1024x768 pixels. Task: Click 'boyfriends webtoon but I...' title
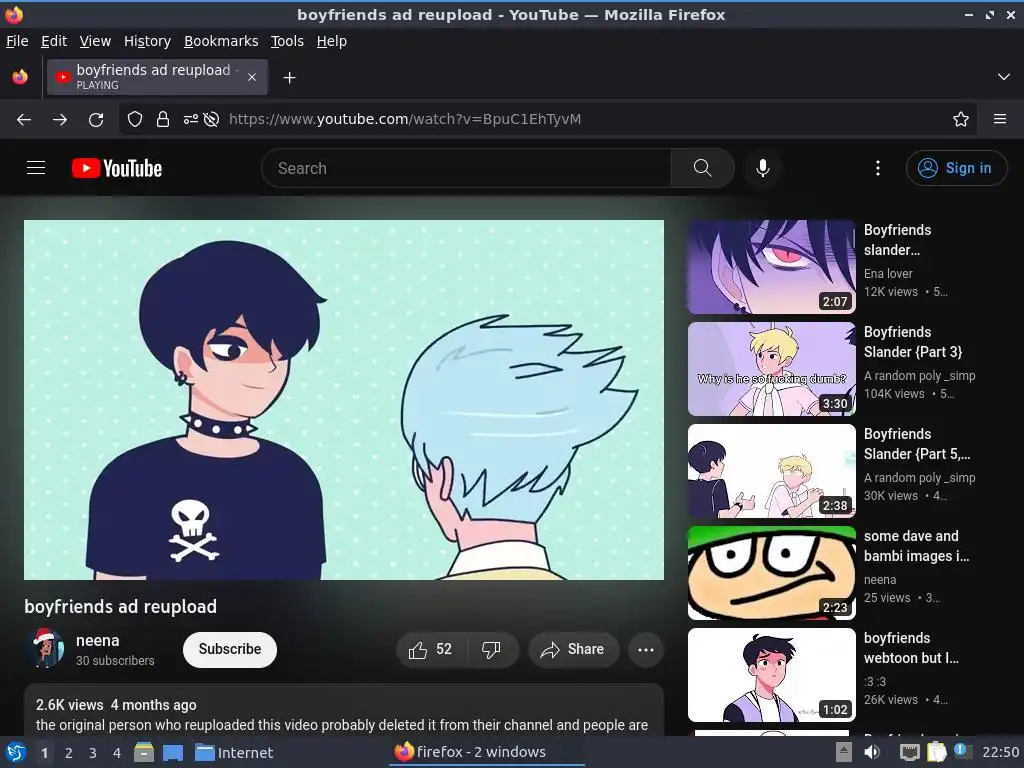[911, 648]
